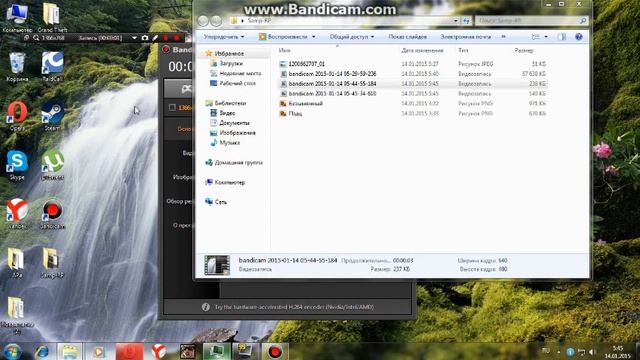Open the Steam desktop shortcut
Screen dimensions: 640x360
tap(52, 116)
